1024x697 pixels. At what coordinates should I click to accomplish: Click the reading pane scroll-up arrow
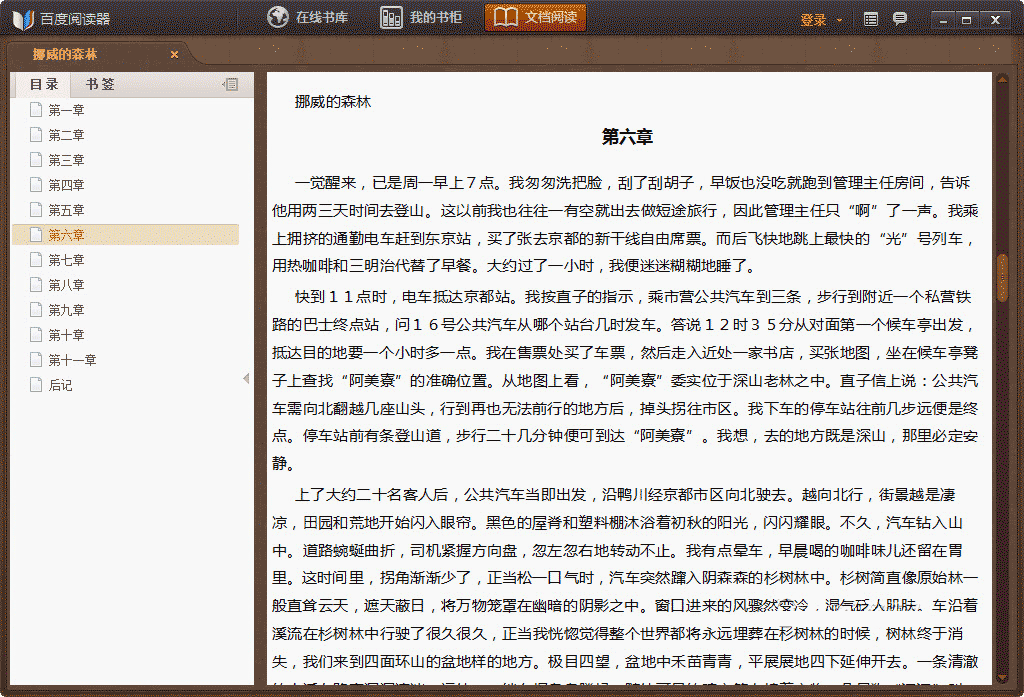[x=1002, y=80]
